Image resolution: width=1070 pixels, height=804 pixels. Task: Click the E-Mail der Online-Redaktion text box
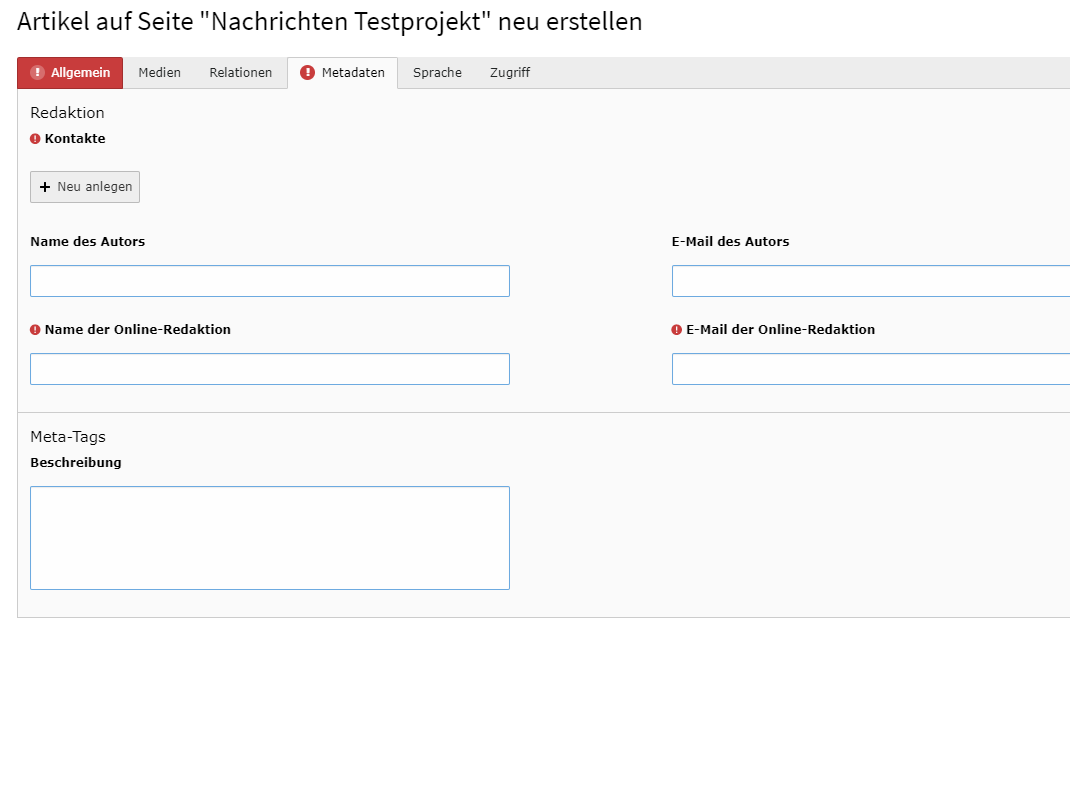(870, 369)
